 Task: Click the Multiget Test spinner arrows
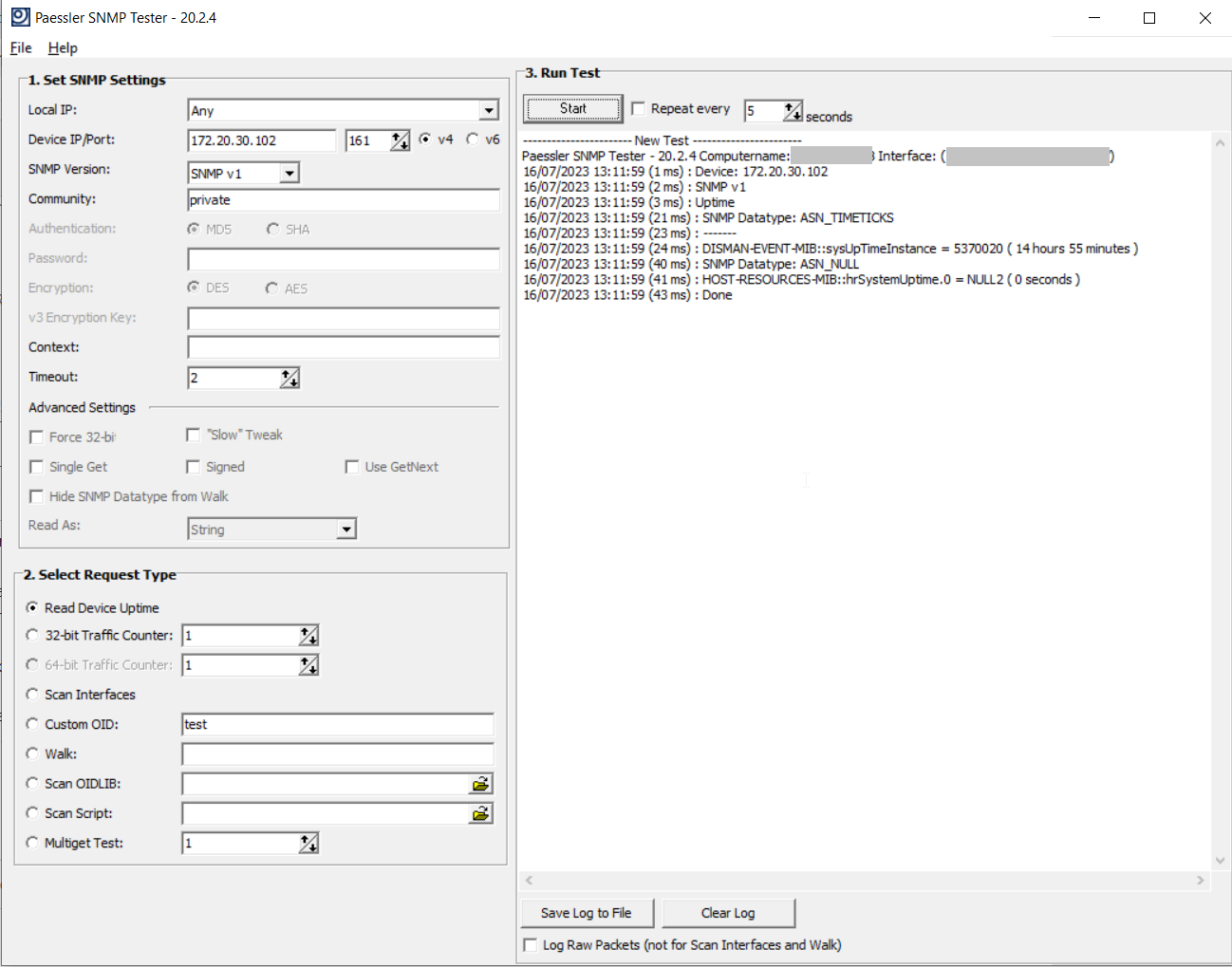coord(308,843)
